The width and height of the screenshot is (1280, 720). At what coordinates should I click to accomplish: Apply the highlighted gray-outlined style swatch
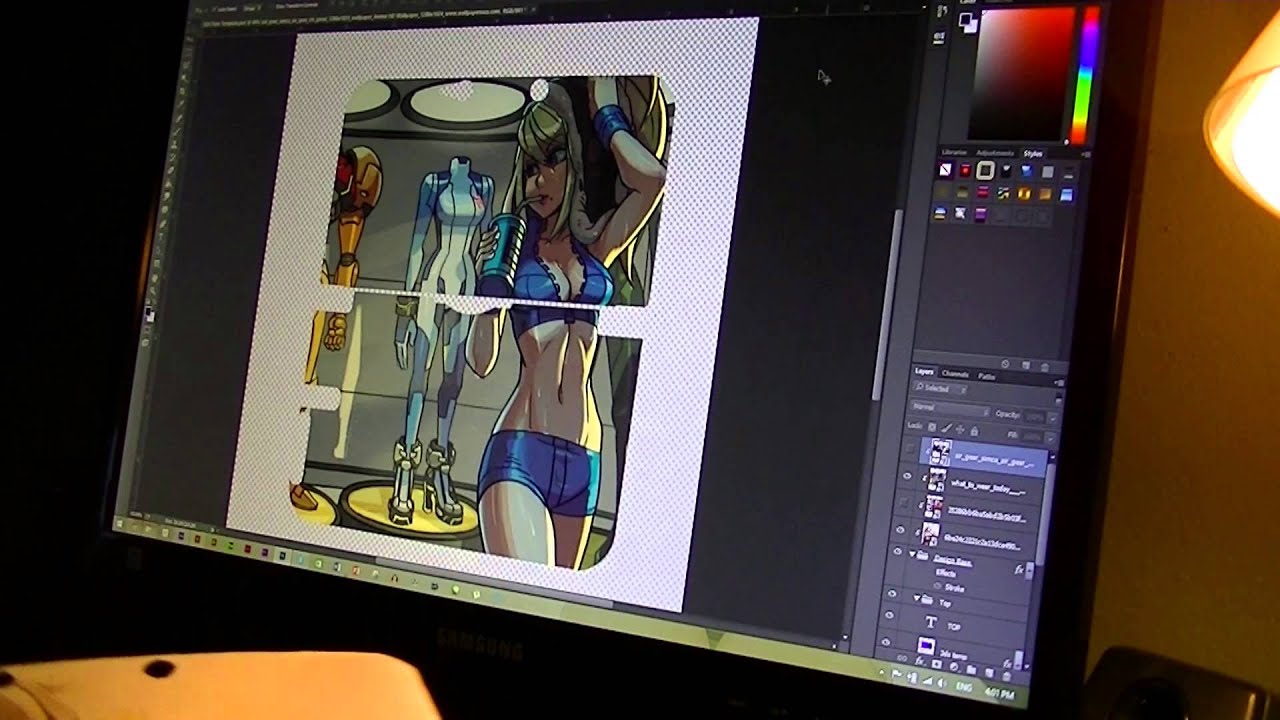(x=985, y=171)
